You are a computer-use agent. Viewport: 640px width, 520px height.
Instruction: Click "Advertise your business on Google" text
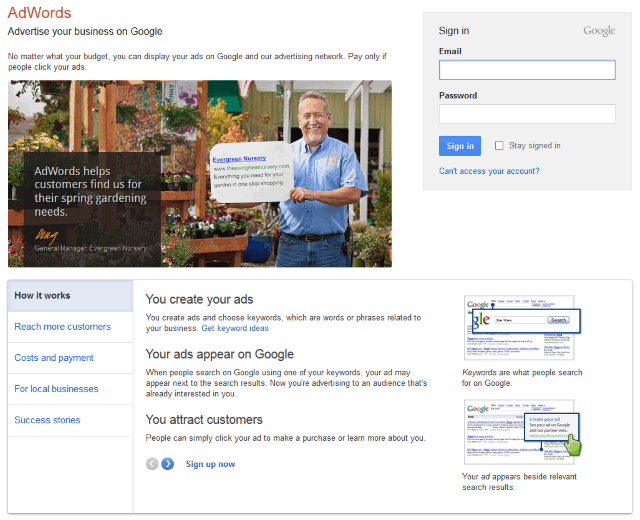pyautogui.click(x=85, y=31)
